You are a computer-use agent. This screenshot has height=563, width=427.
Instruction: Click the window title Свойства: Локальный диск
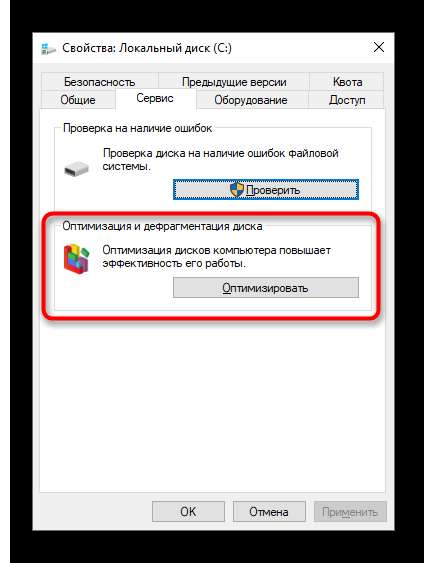click(147, 48)
